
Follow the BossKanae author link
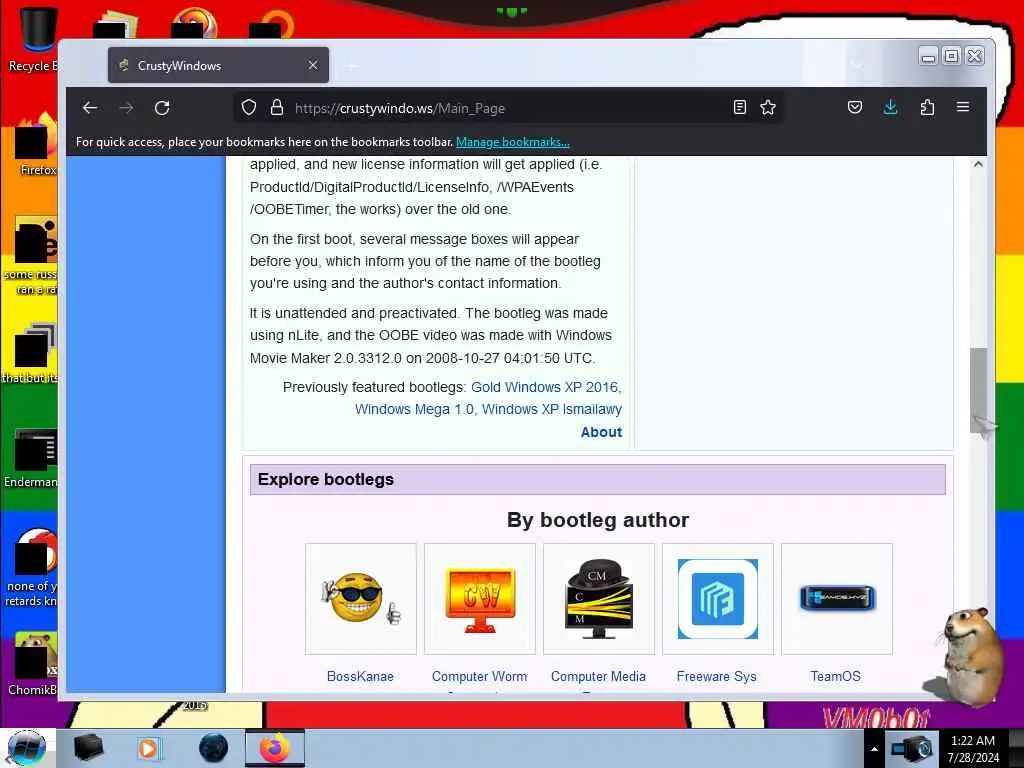360,677
